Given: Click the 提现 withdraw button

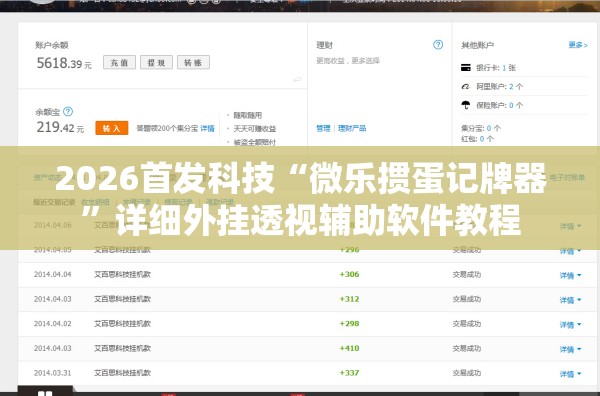Looking at the screenshot, I should [156, 62].
